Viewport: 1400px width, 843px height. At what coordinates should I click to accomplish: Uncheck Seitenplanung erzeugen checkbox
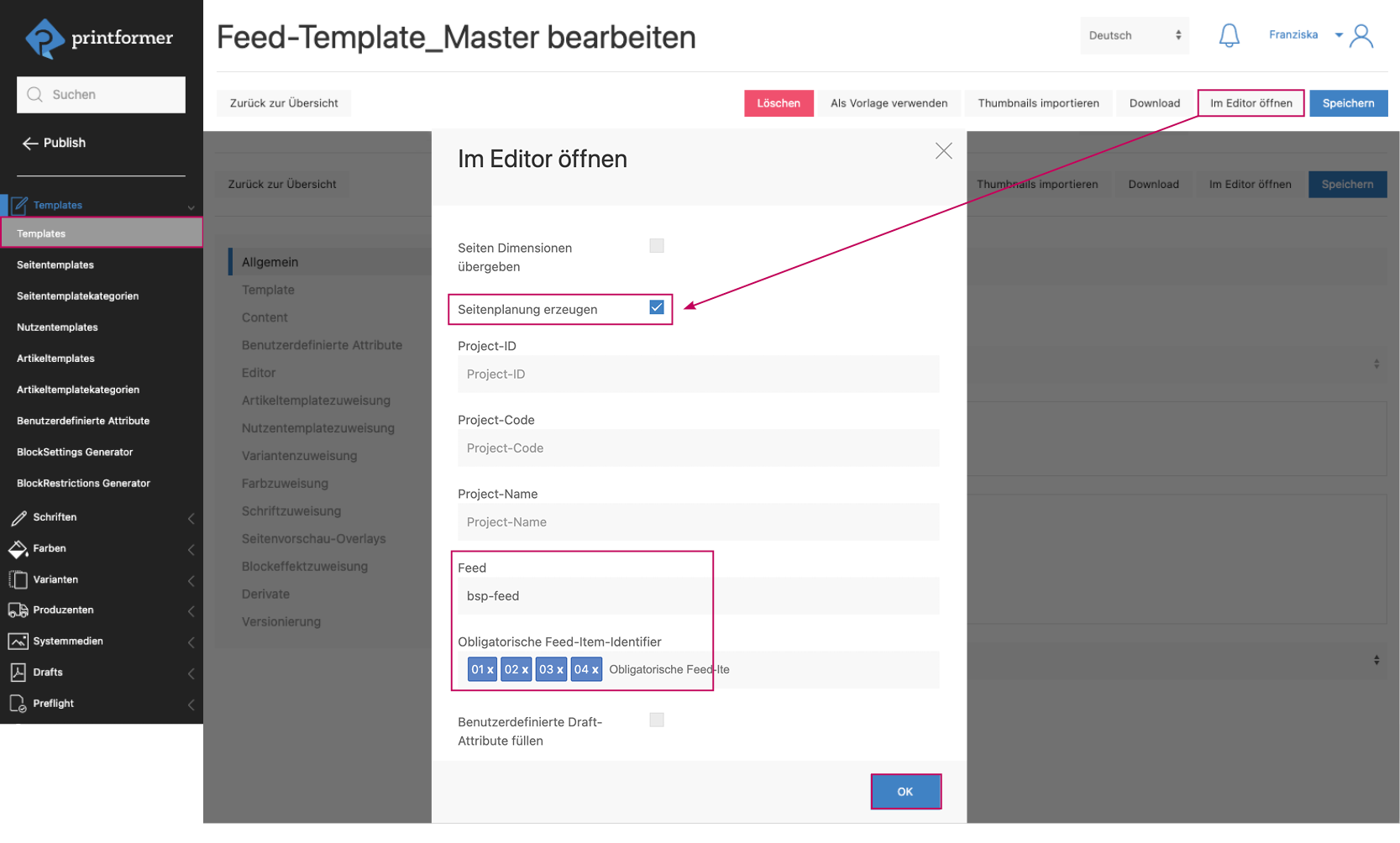click(657, 308)
